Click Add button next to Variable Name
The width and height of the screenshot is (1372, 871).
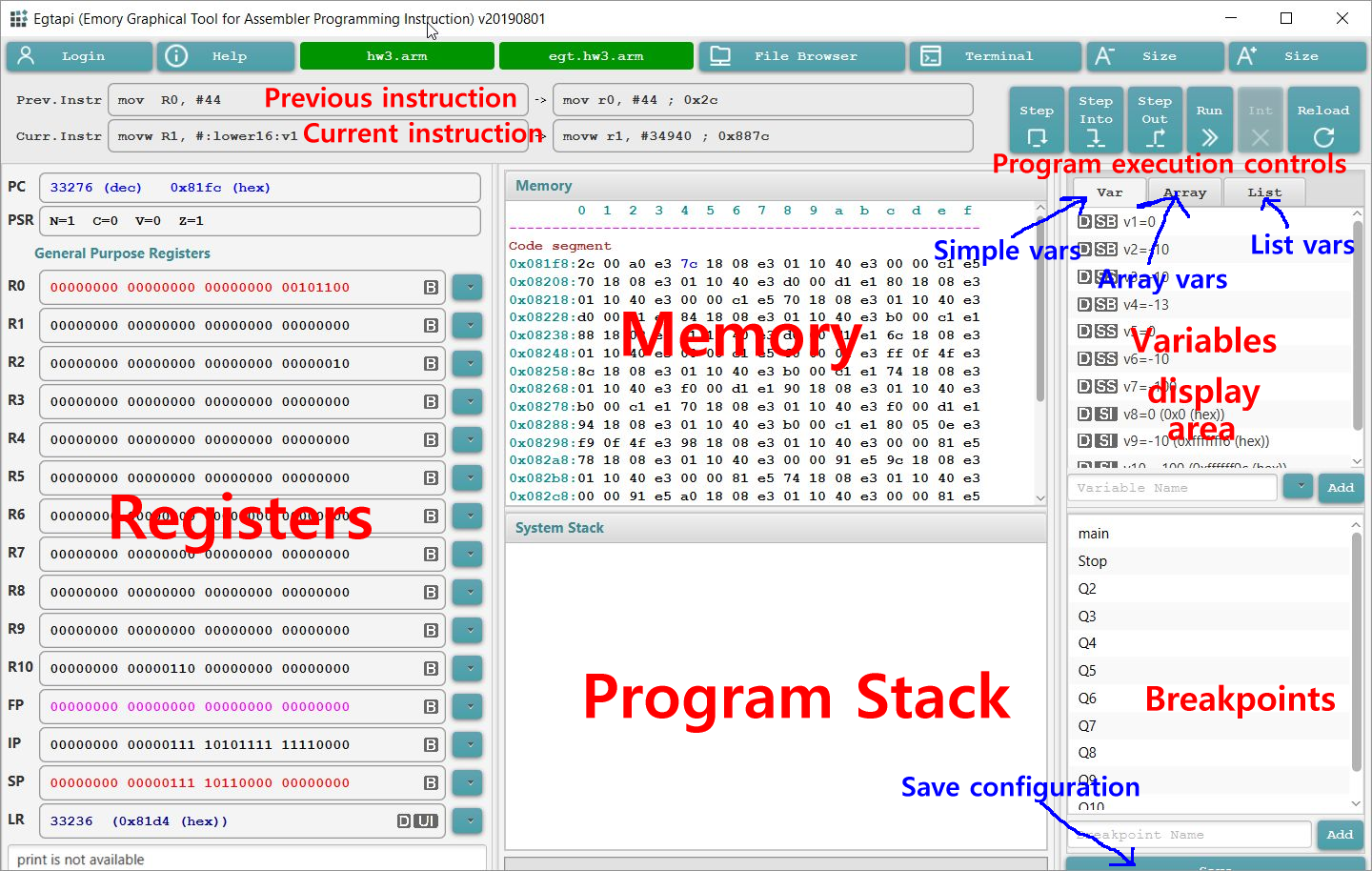click(1341, 488)
